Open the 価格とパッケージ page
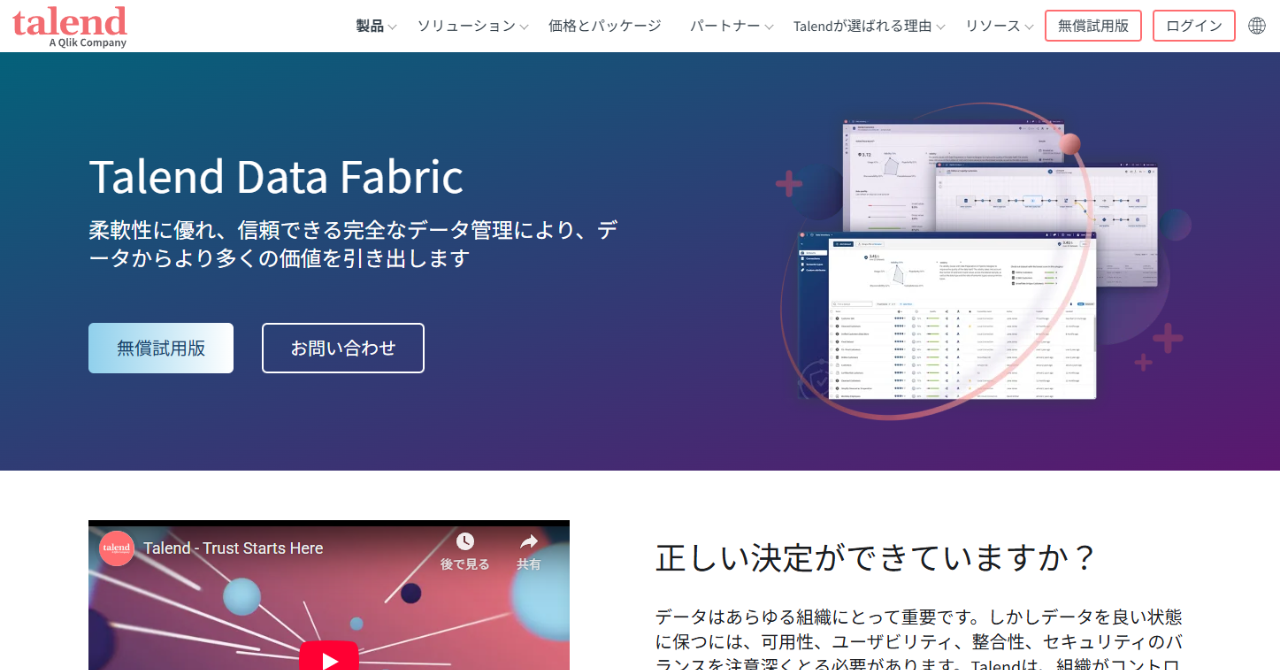 [x=605, y=26]
